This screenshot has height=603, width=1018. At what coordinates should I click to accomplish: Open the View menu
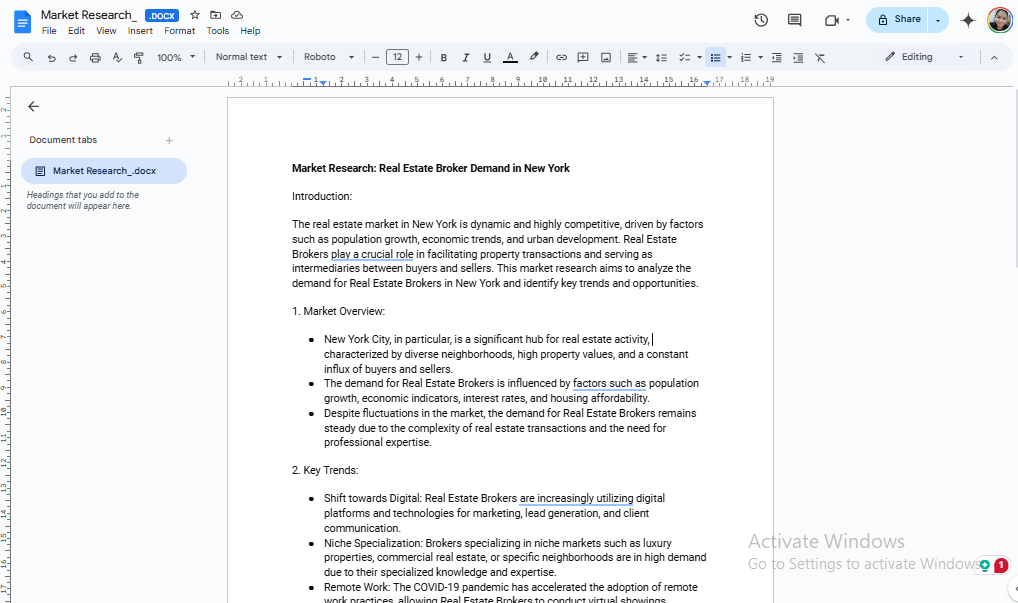pyautogui.click(x=106, y=31)
